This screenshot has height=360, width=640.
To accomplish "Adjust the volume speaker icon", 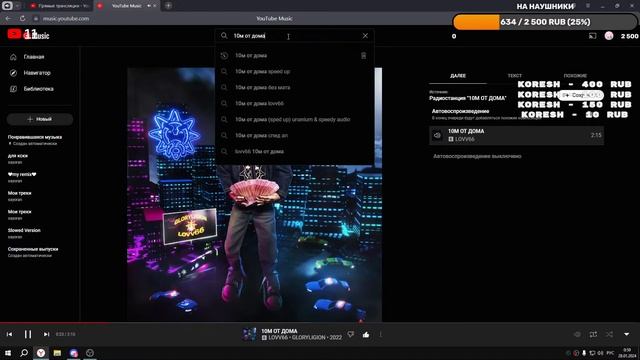I will 577,334.
